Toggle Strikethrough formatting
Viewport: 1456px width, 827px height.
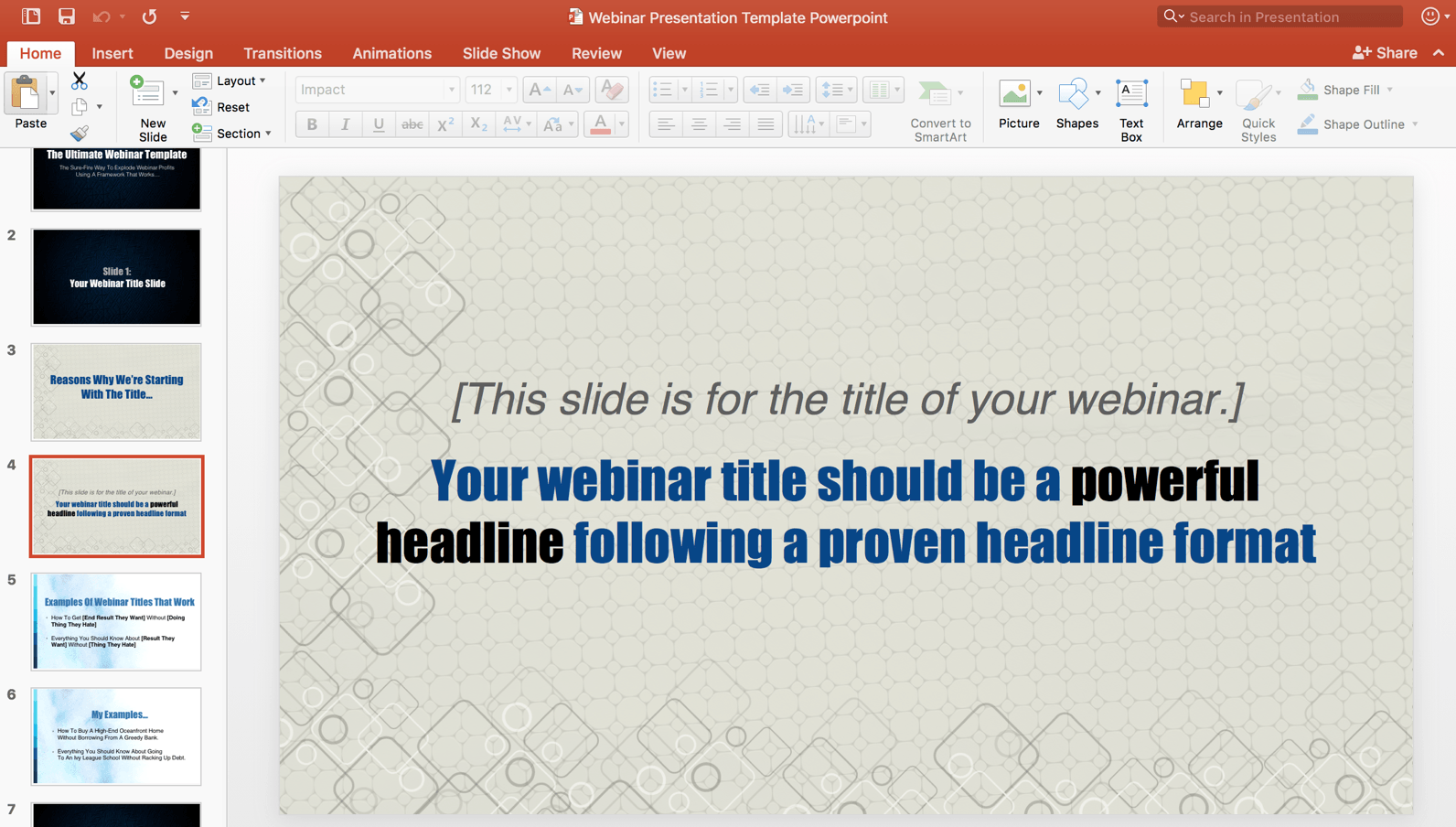click(x=412, y=124)
